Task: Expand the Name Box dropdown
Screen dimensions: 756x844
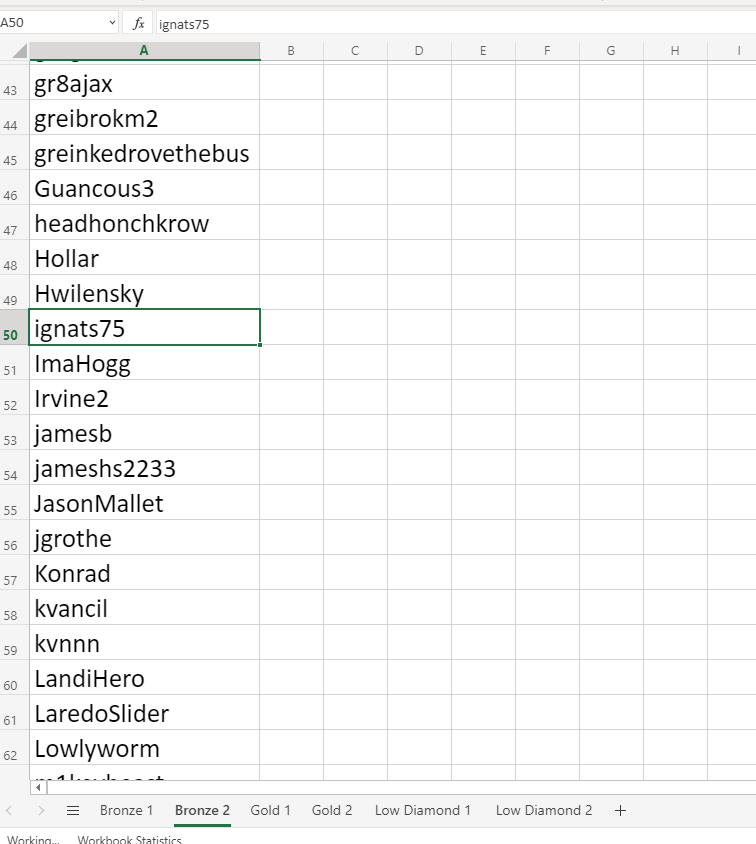Action: point(111,23)
